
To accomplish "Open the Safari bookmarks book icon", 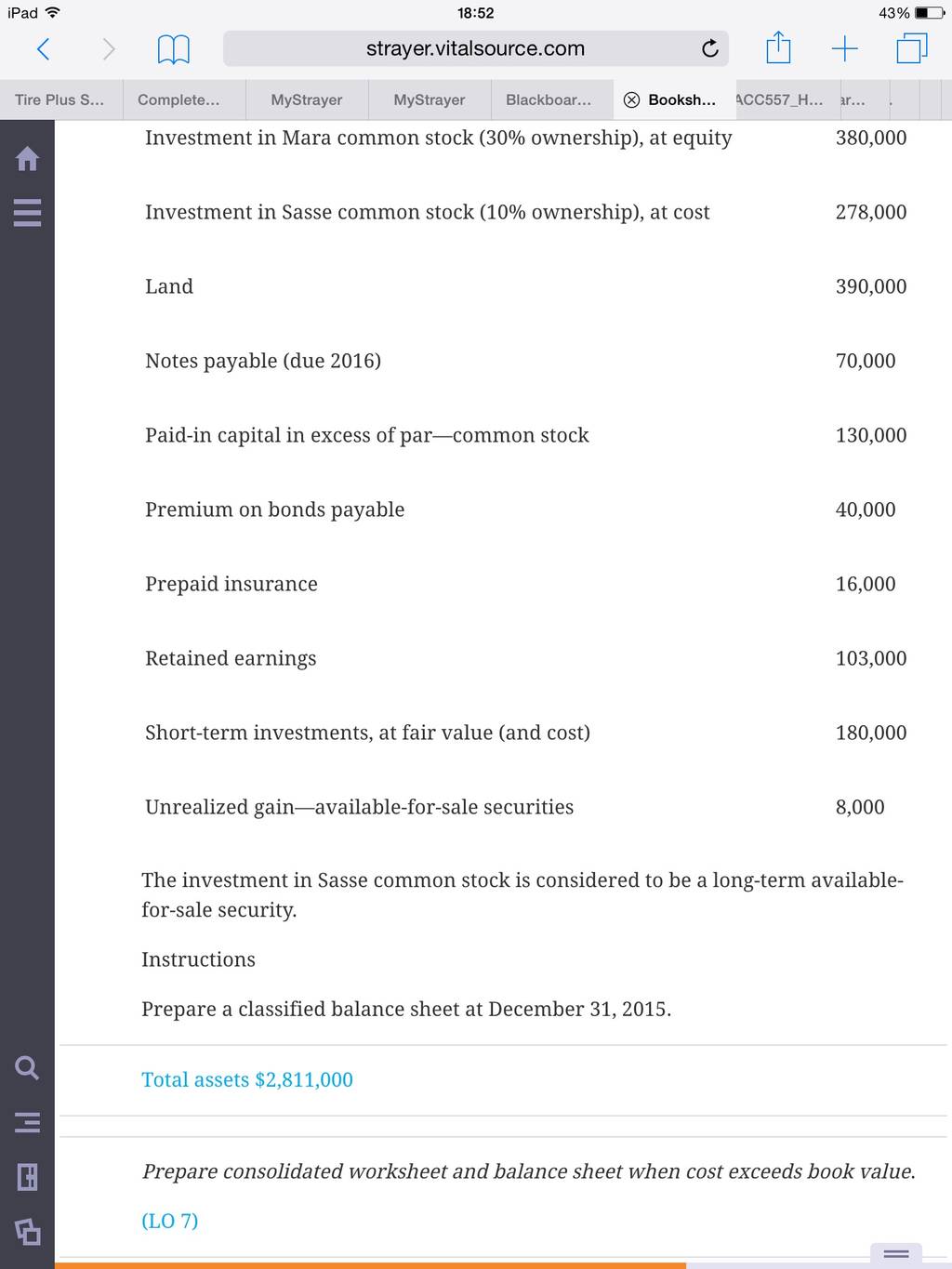I will [174, 49].
